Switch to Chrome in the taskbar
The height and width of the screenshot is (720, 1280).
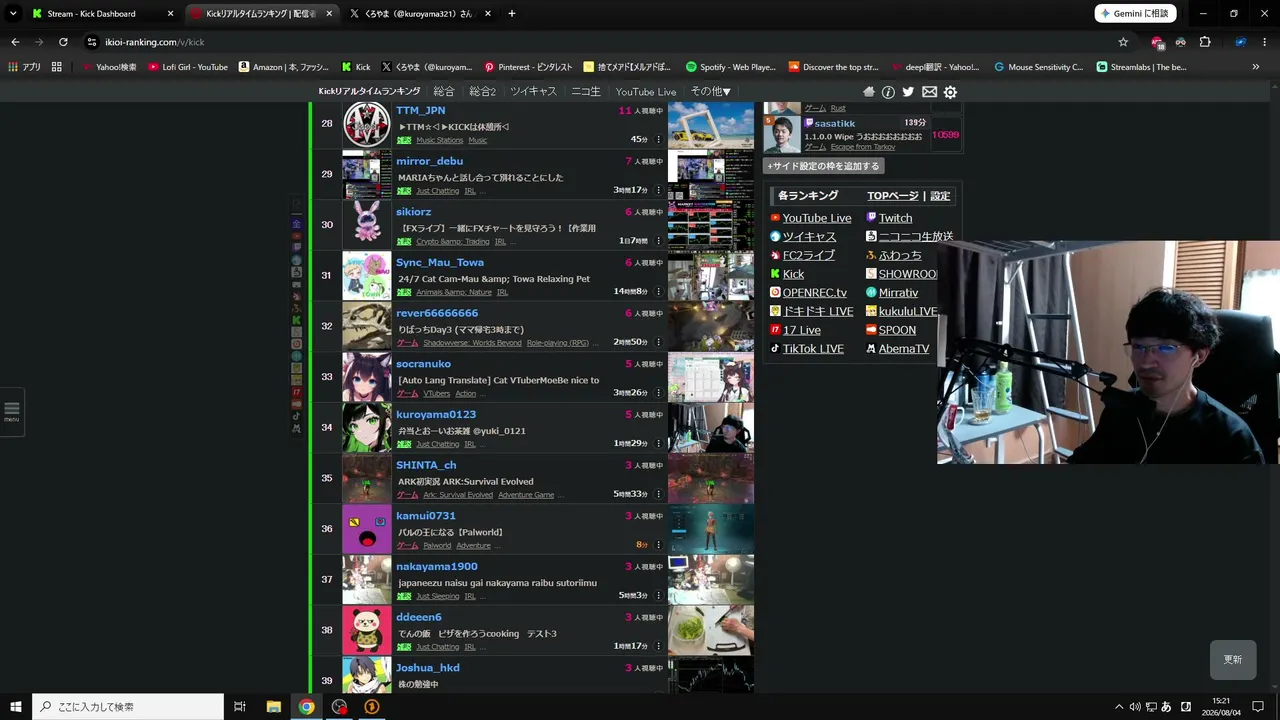pyautogui.click(x=306, y=706)
